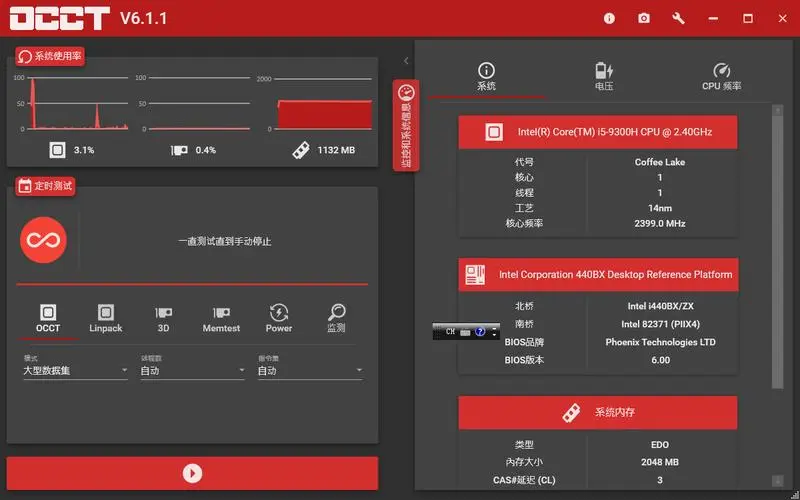Open settings via the wrench icon
Image resolution: width=800 pixels, height=500 pixels.
tap(679, 19)
